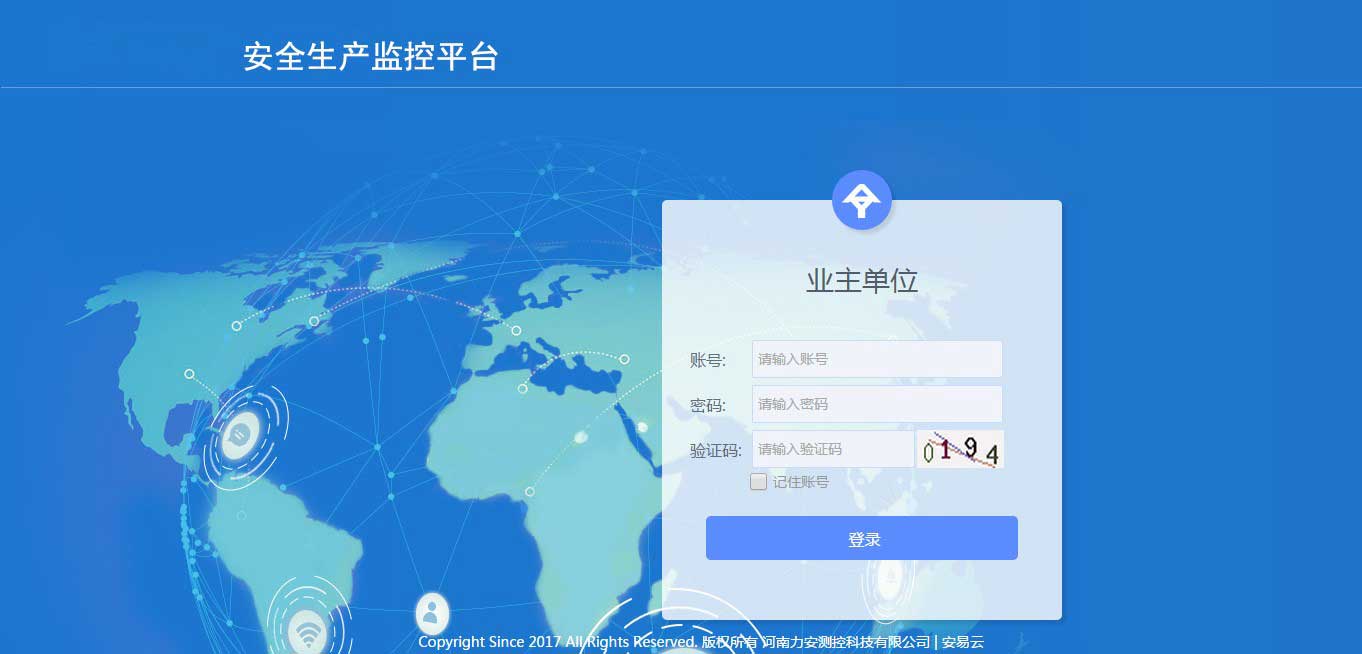Click the round logo above the login card

pos(861,200)
